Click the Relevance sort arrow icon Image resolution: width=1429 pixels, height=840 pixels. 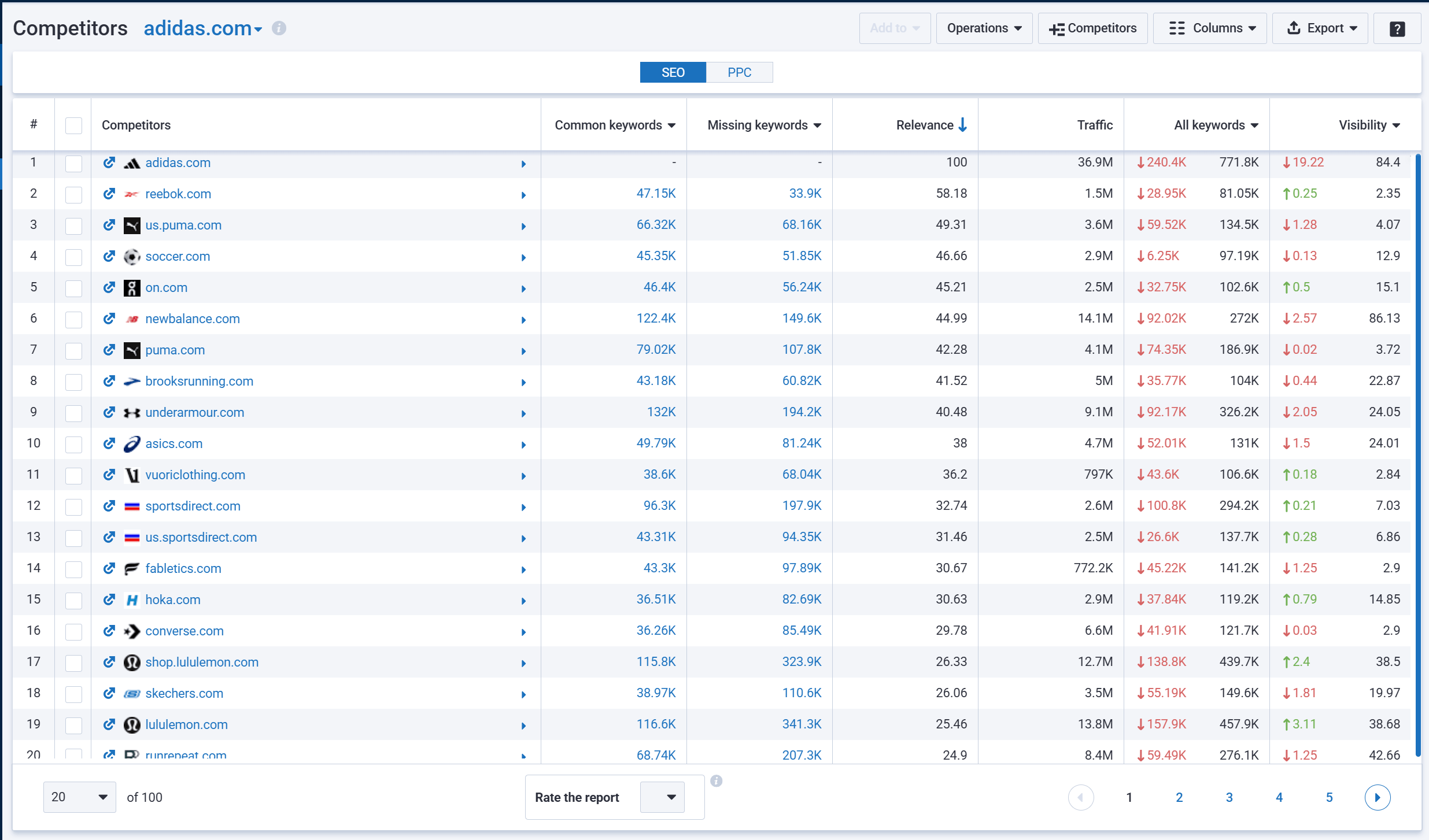(963, 125)
